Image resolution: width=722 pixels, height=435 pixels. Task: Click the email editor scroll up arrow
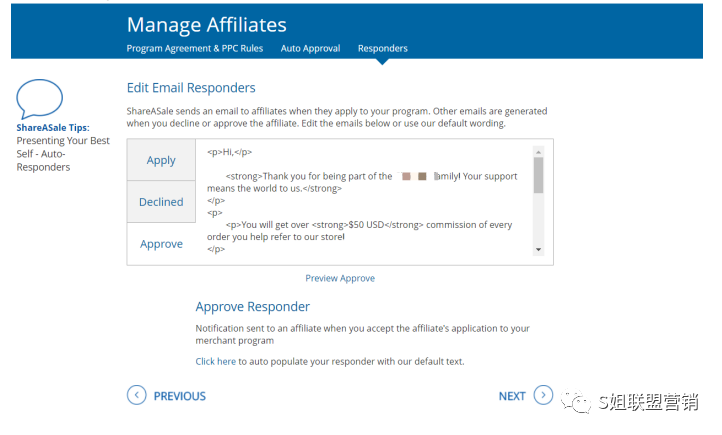tap(538, 150)
